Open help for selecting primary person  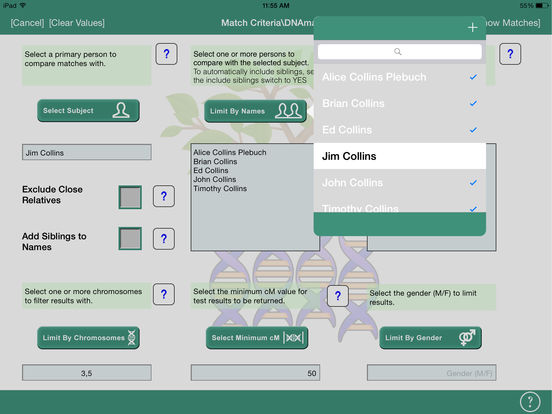pyautogui.click(x=166, y=54)
